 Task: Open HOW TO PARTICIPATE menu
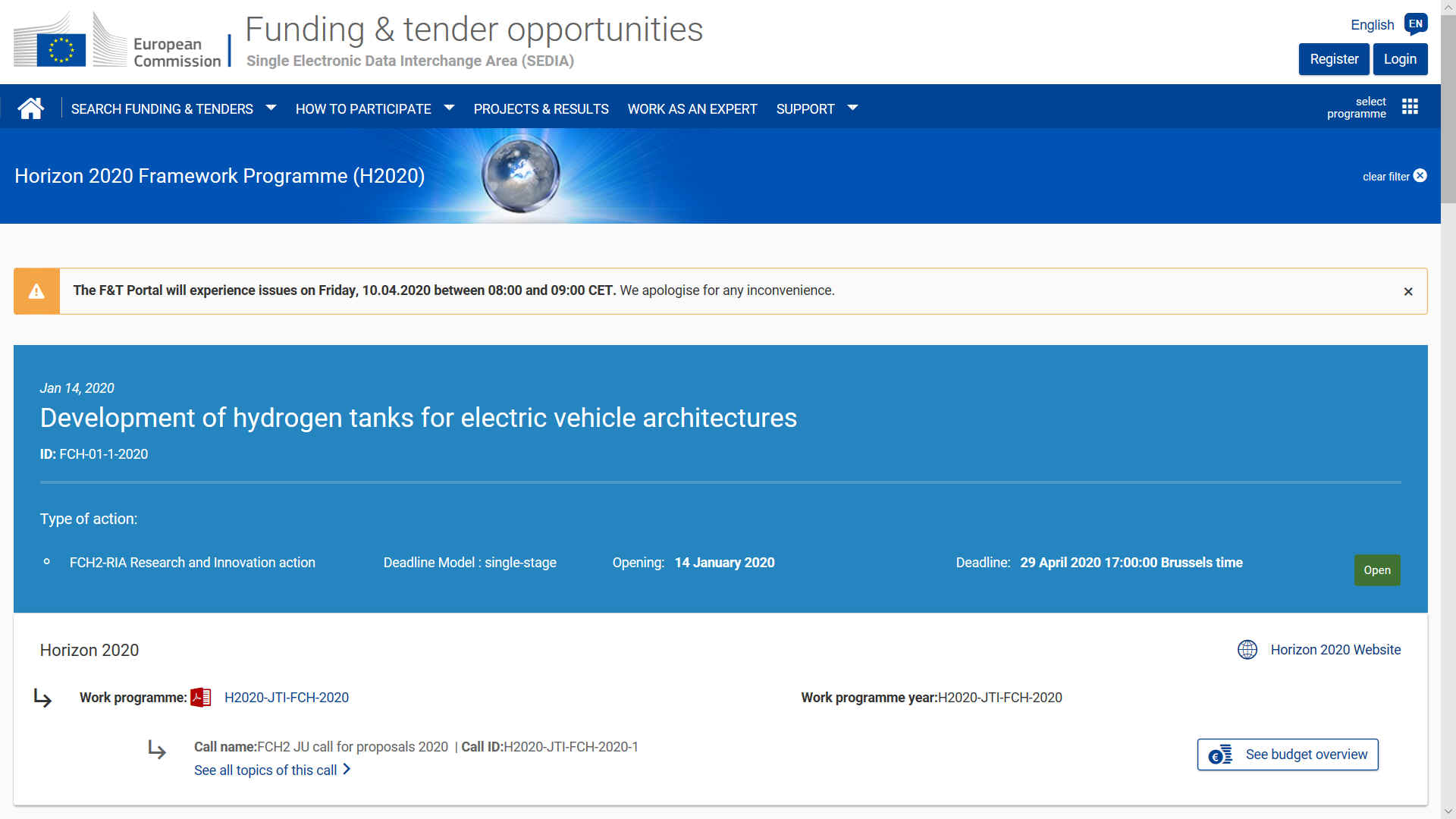(363, 109)
